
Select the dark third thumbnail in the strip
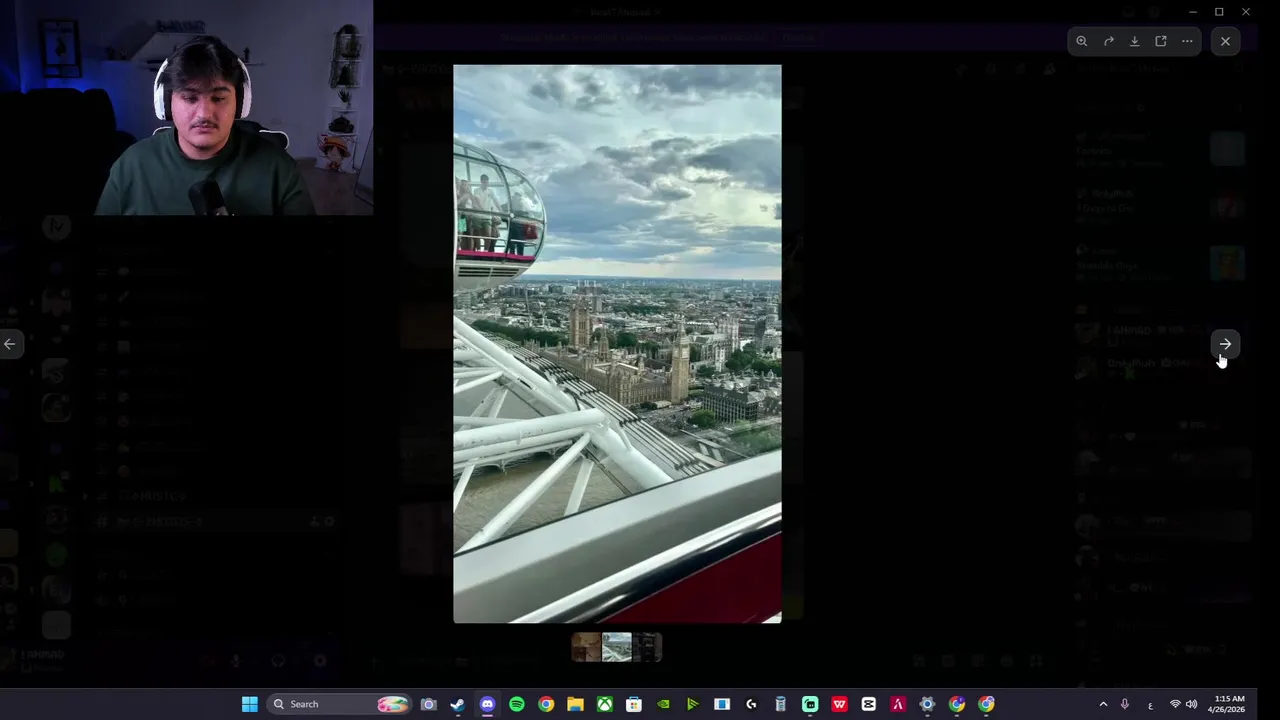click(647, 647)
